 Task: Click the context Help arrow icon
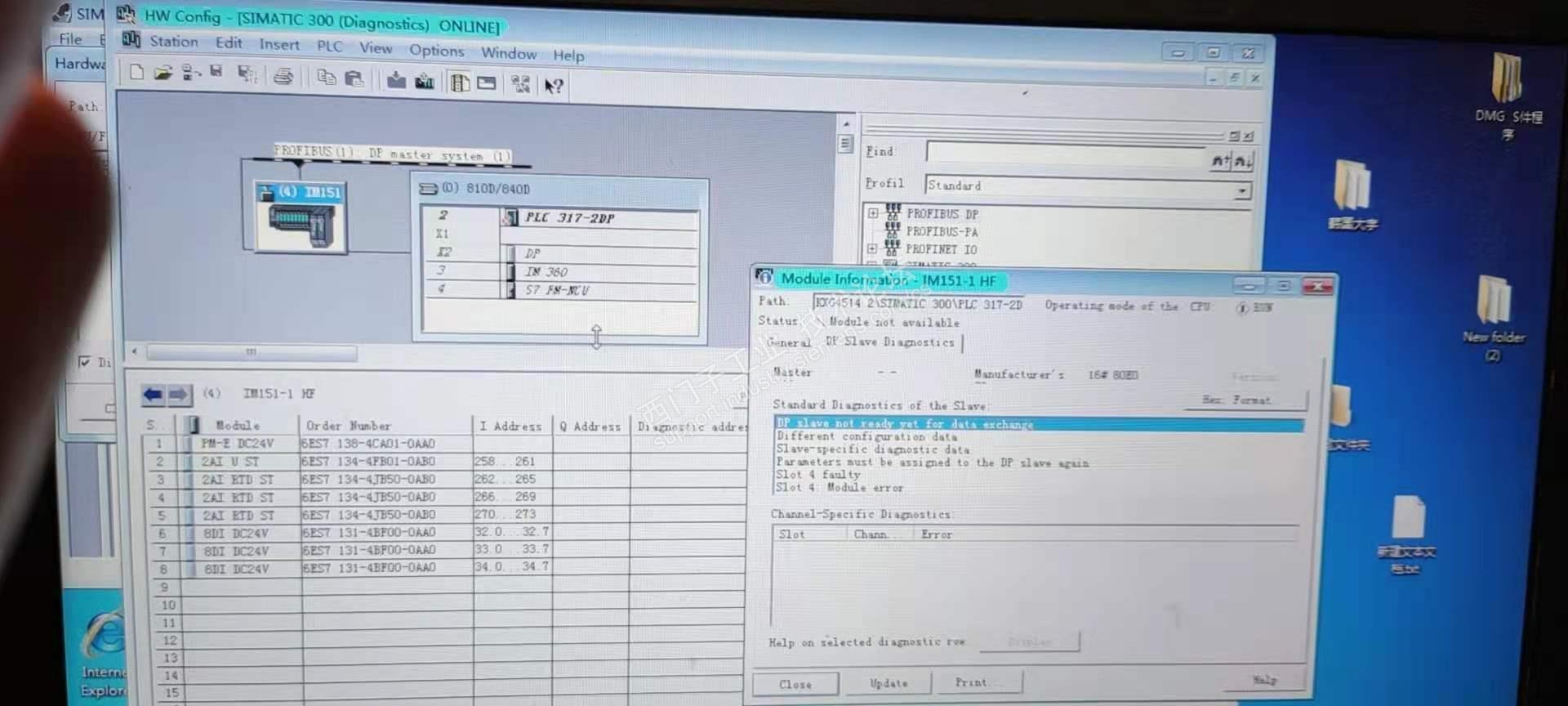click(x=554, y=86)
